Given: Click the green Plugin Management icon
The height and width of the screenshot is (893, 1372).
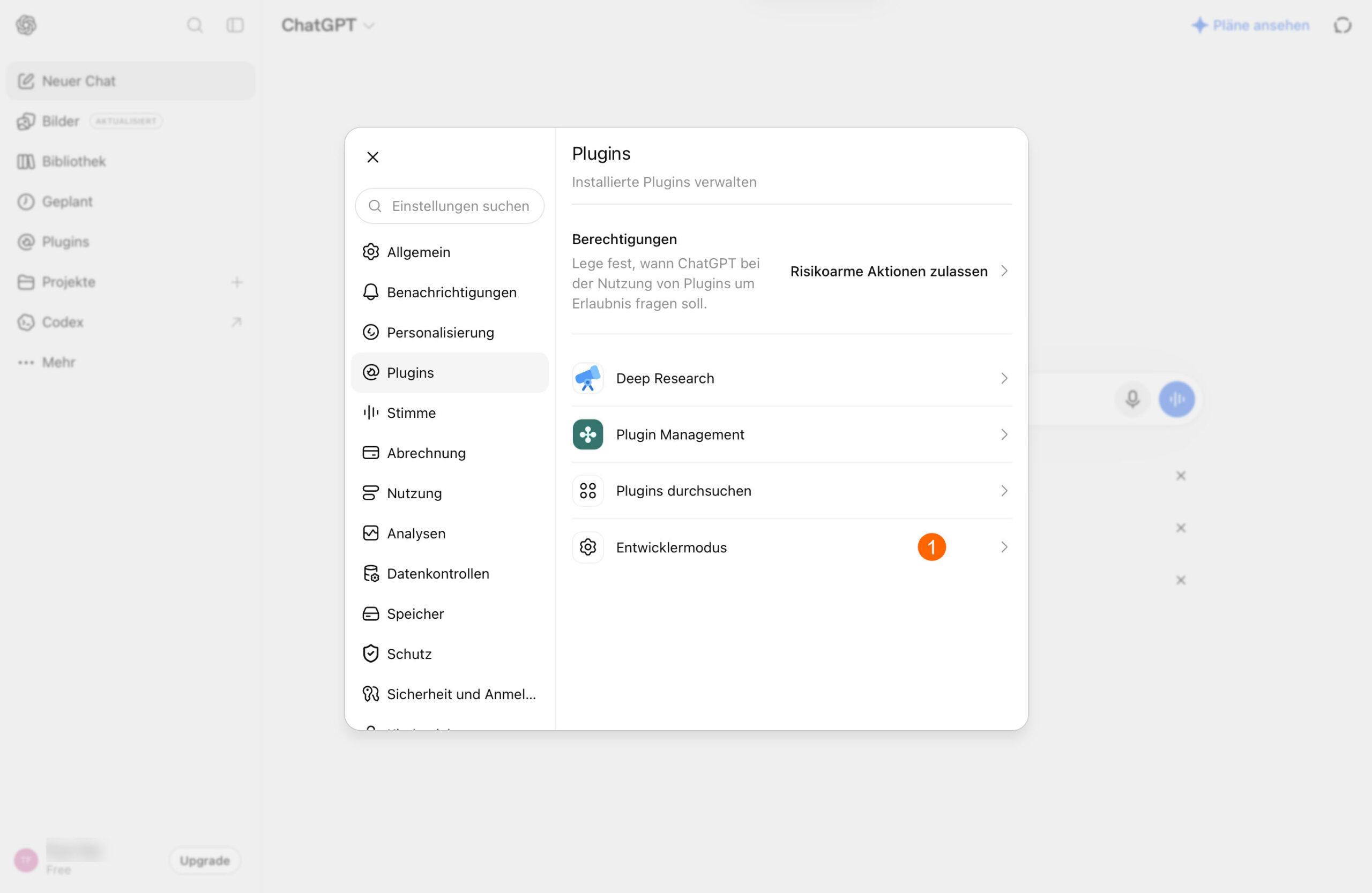Looking at the screenshot, I should click(587, 434).
